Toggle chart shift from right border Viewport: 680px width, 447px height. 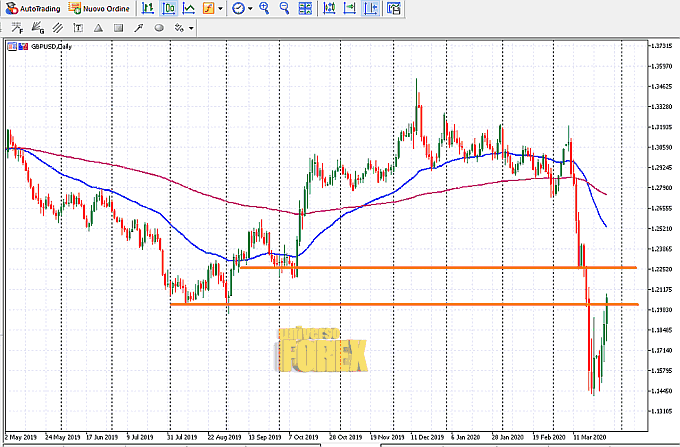pyautogui.click(x=349, y=8)
